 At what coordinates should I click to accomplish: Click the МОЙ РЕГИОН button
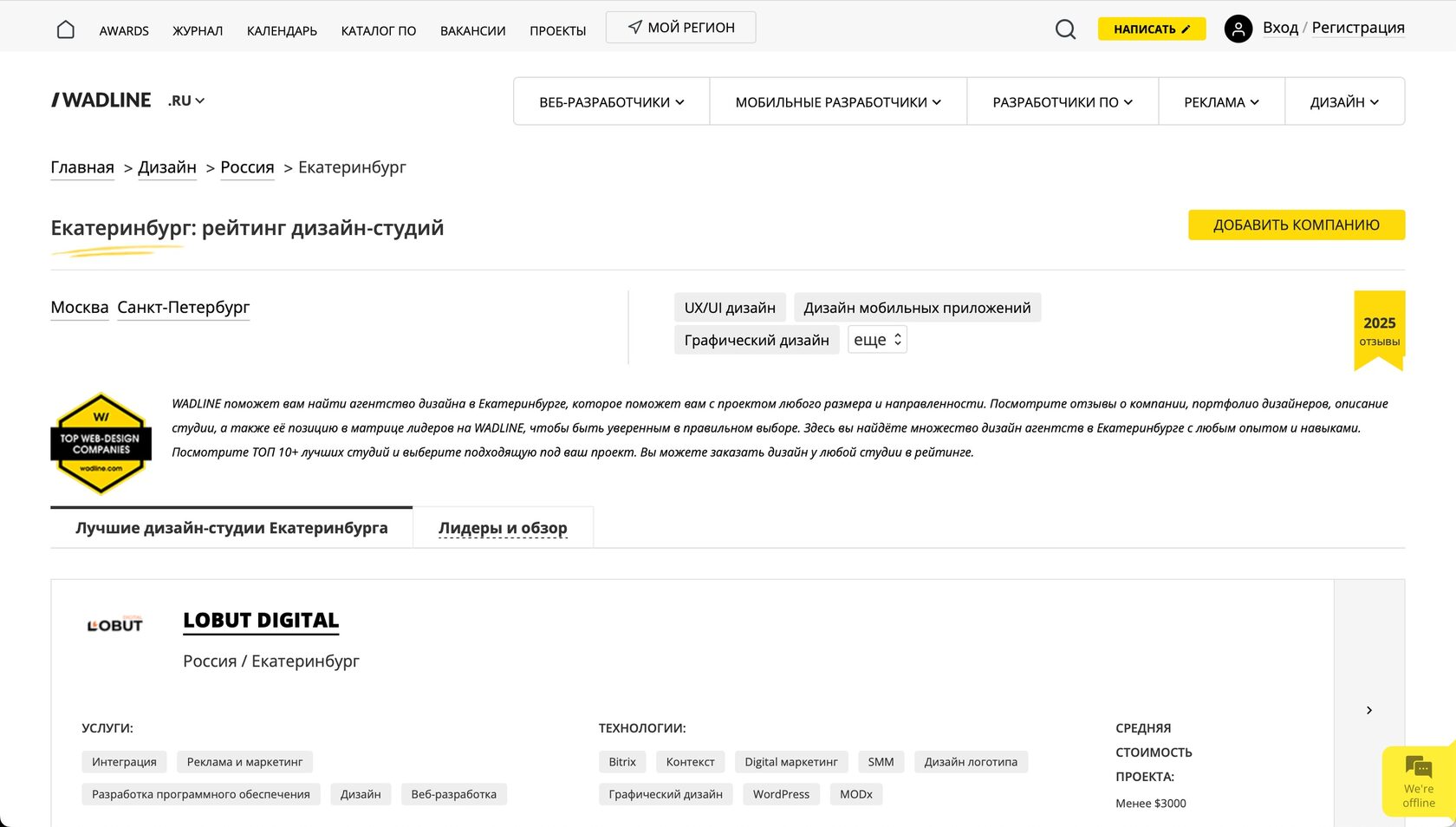(x=680, y=27)
